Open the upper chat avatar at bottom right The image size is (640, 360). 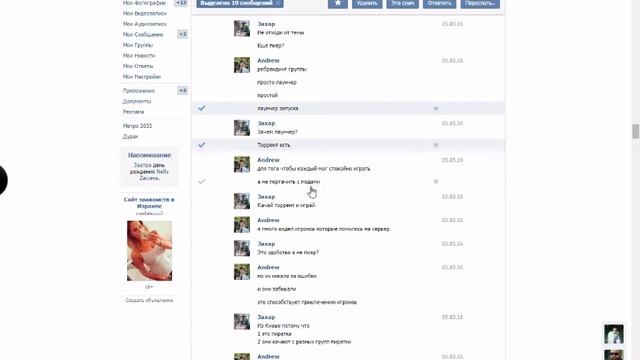click(x=614, y=334)
